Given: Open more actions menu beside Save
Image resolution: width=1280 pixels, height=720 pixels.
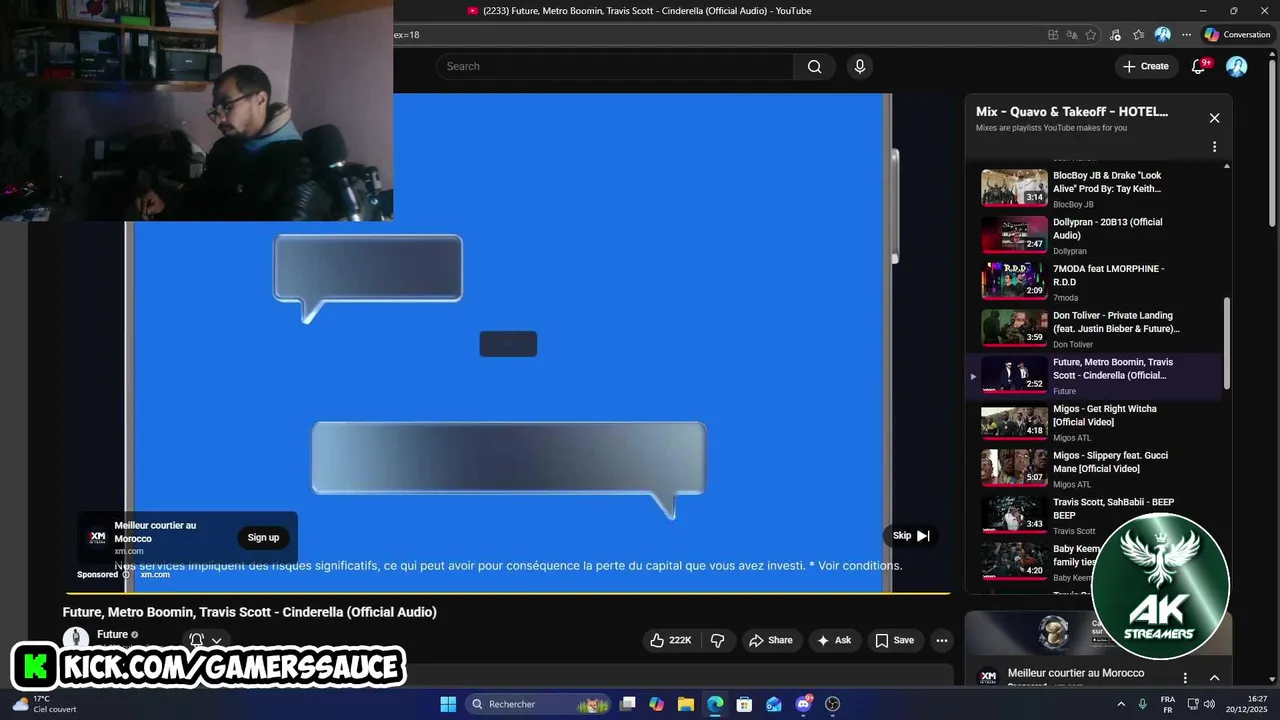Looking at the screenshot, I should (x=941, y=640).
